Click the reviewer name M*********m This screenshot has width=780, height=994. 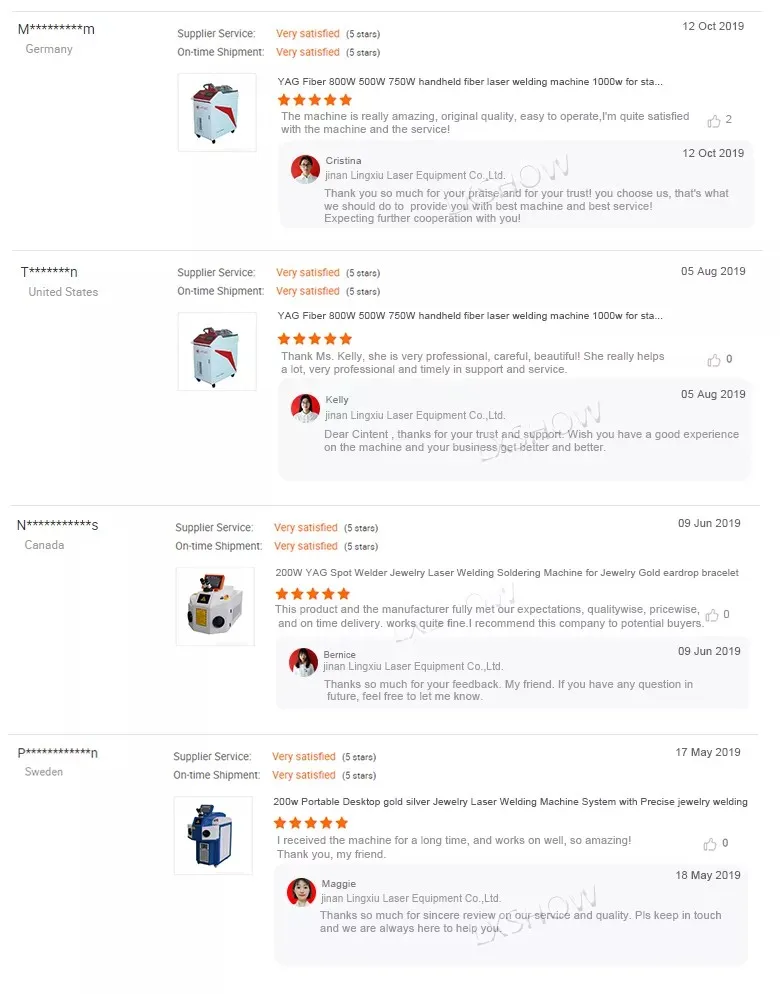[56, 29]
